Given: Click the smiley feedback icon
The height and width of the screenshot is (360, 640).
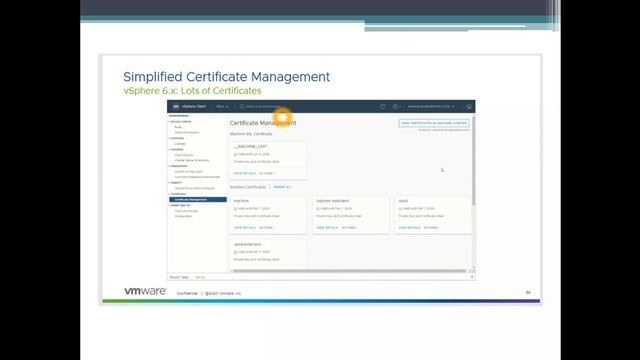Looking at the screenshot, I should [469, 107].
